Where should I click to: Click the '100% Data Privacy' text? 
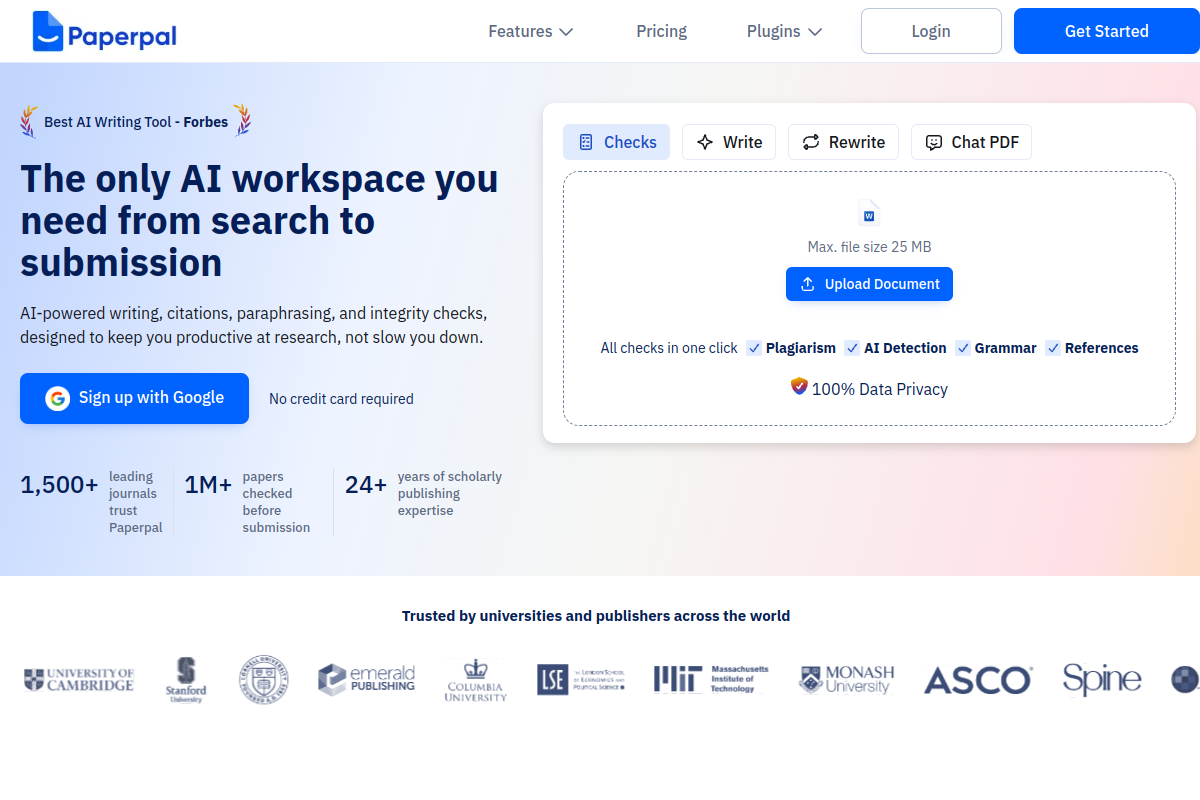coord(880,389)
